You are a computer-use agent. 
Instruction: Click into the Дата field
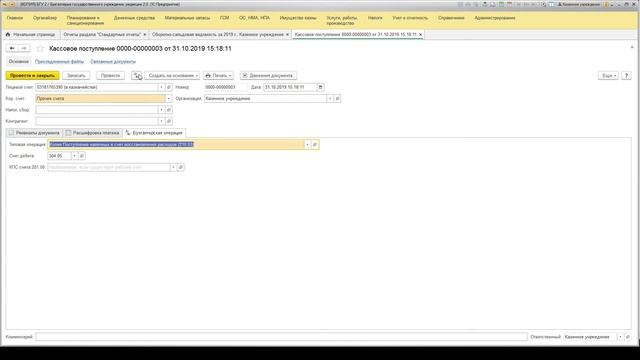290,87
